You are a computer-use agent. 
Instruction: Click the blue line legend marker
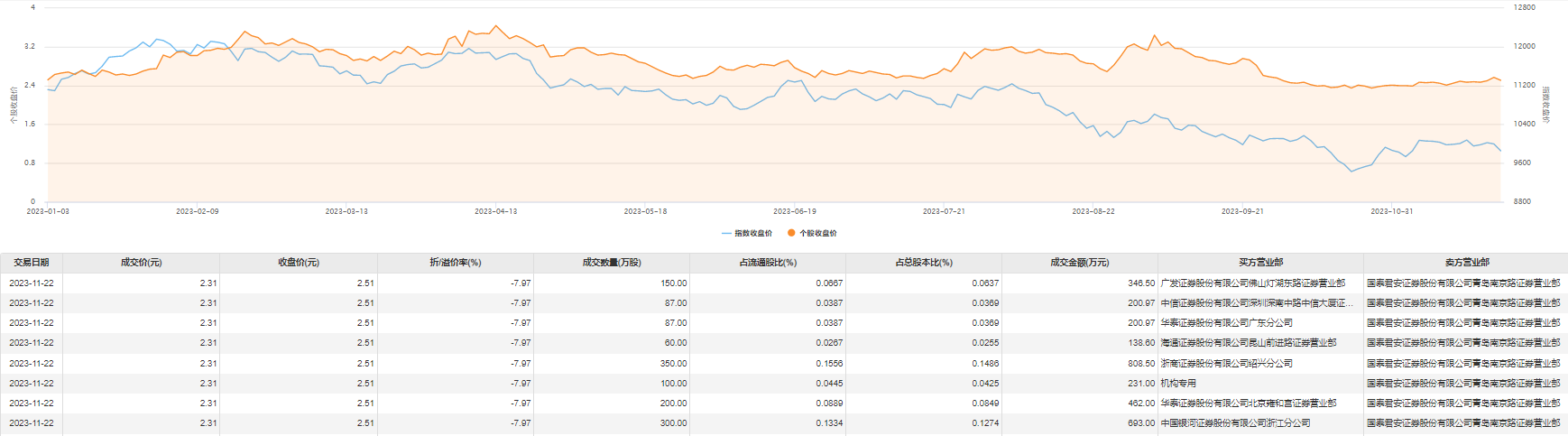[x=726, y=233]
